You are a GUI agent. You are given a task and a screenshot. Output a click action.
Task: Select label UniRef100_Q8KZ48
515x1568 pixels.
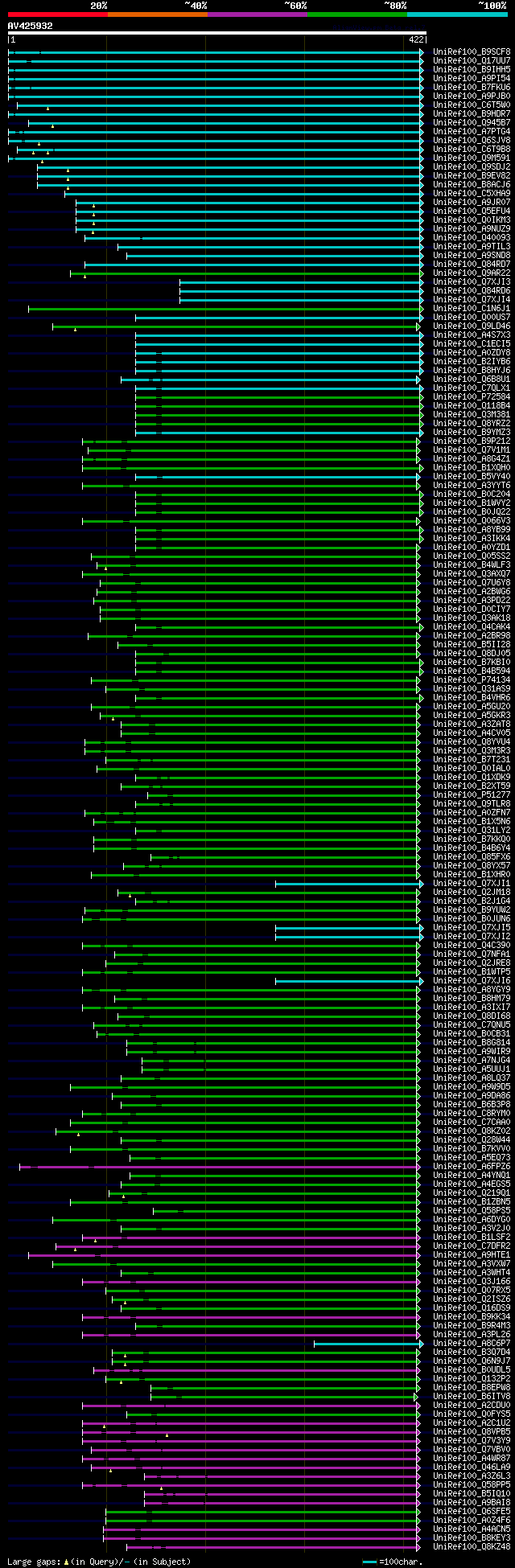click(472, 1547)
